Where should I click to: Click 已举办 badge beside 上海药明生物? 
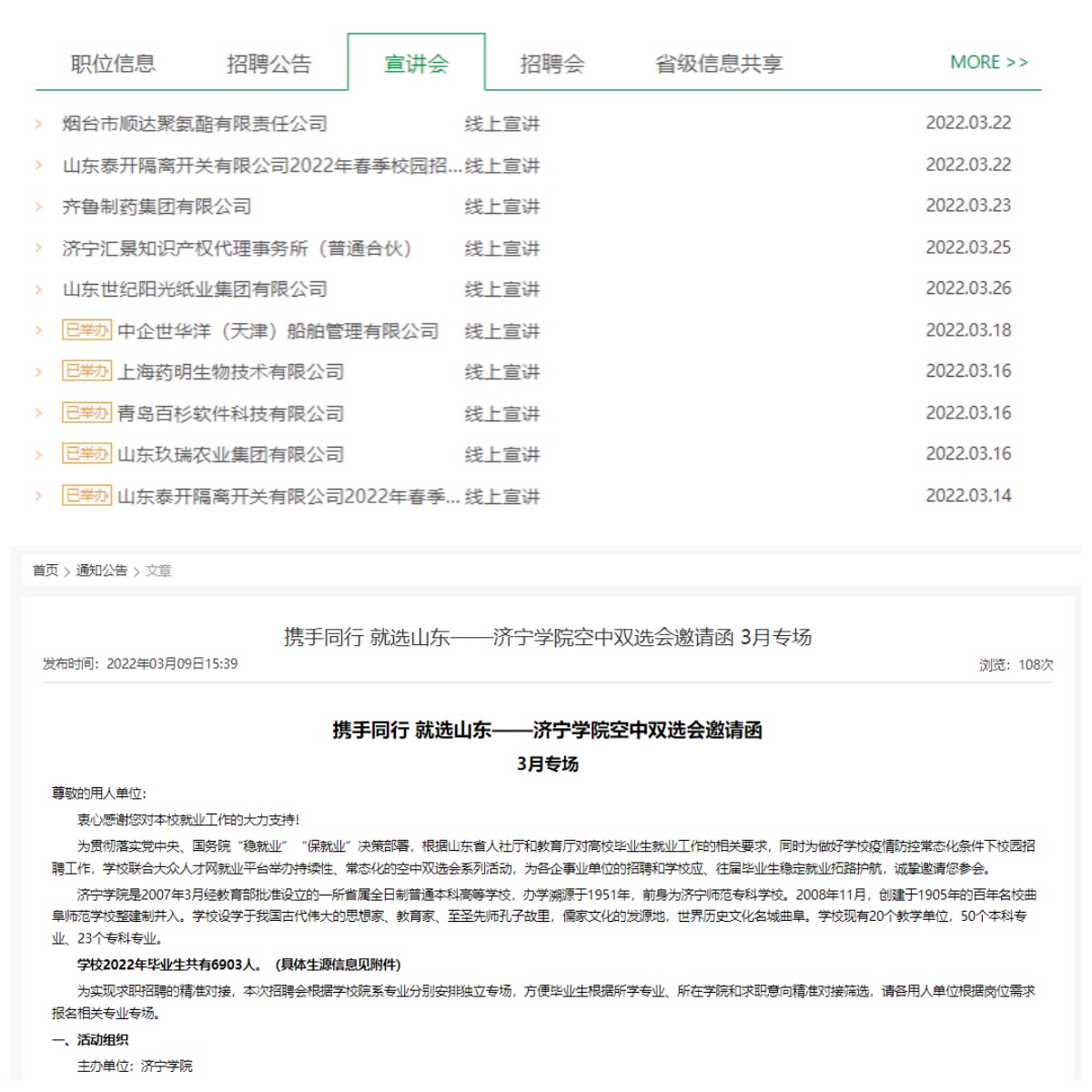[x=86, y=370]
